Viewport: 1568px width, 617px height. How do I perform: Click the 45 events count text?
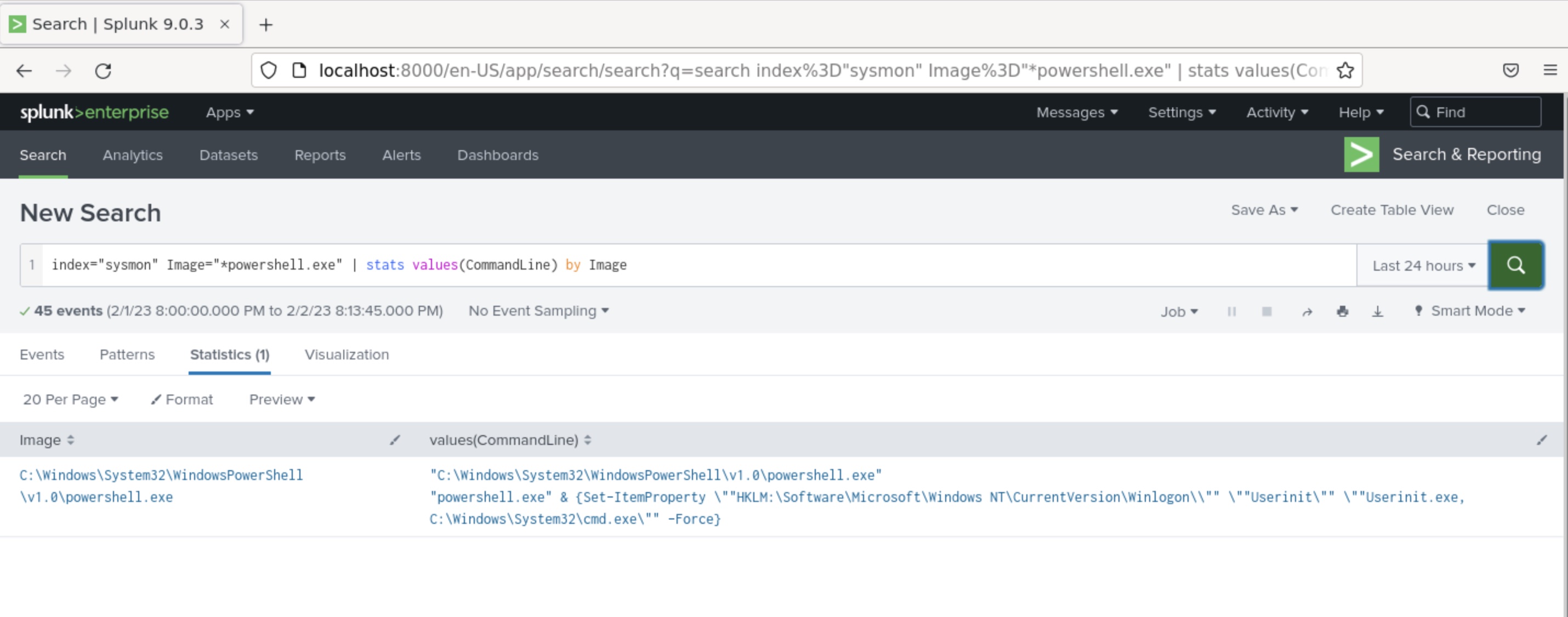click(x=68, y=311)
